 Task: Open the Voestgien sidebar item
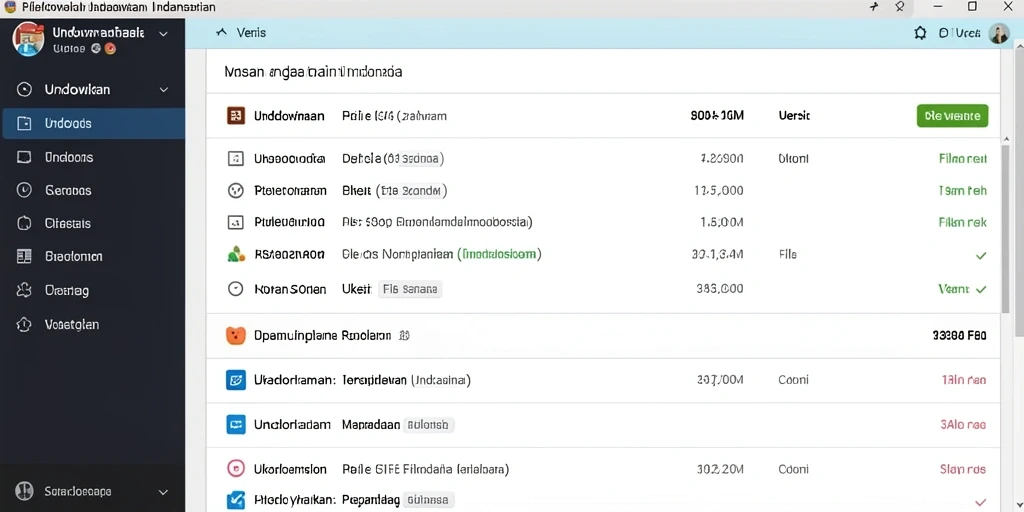pos(93,325)
